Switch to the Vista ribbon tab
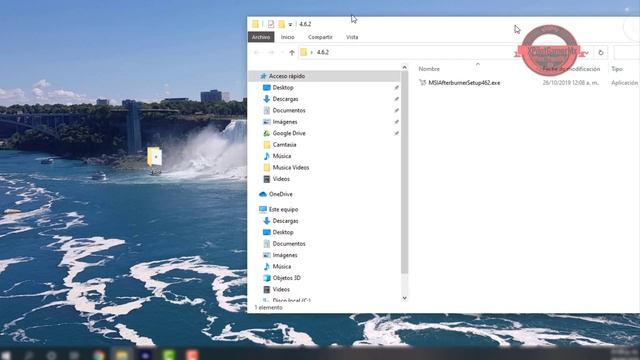Image resolution: width=640 pixels, height=360 pixels. pyautogui.click(x=352, y=37)
